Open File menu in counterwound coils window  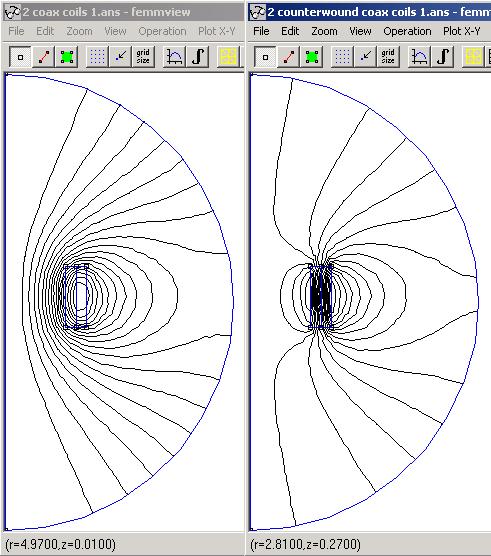(x=261, y=31)
